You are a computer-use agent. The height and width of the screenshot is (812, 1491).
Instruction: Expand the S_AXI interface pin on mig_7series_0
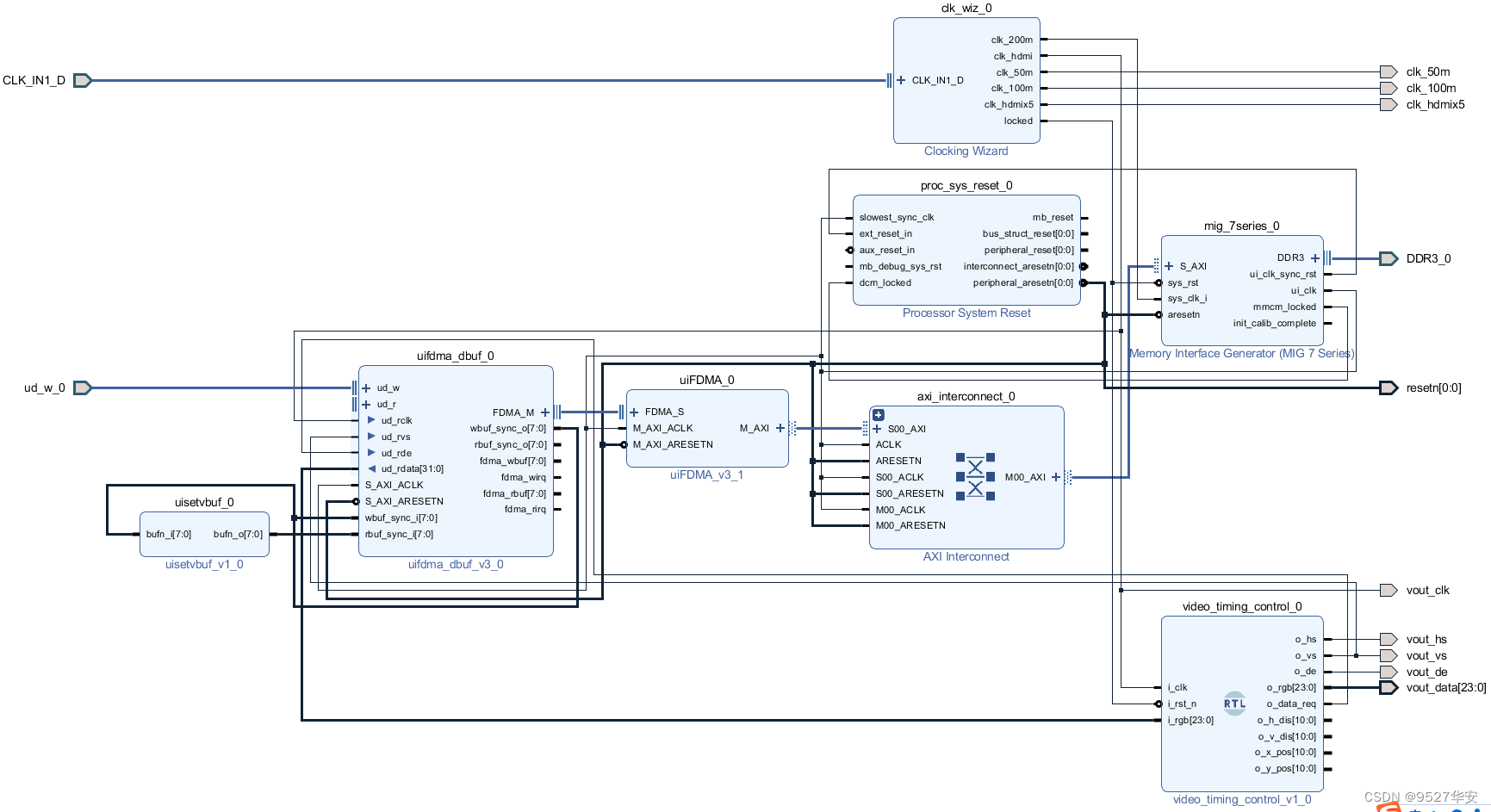coord(1168,266)
